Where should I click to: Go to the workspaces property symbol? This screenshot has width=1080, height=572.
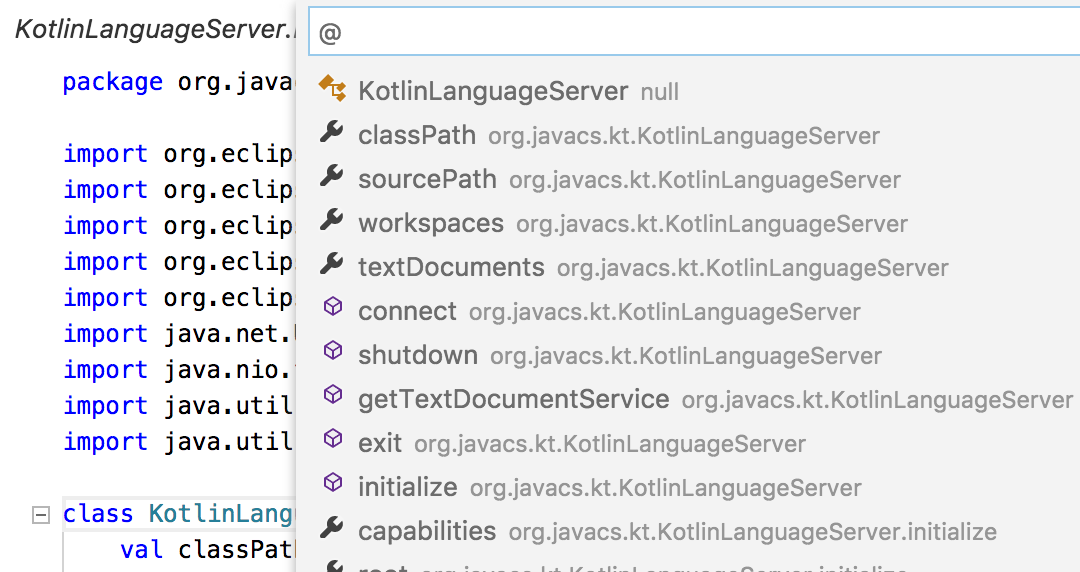point(688,223)
